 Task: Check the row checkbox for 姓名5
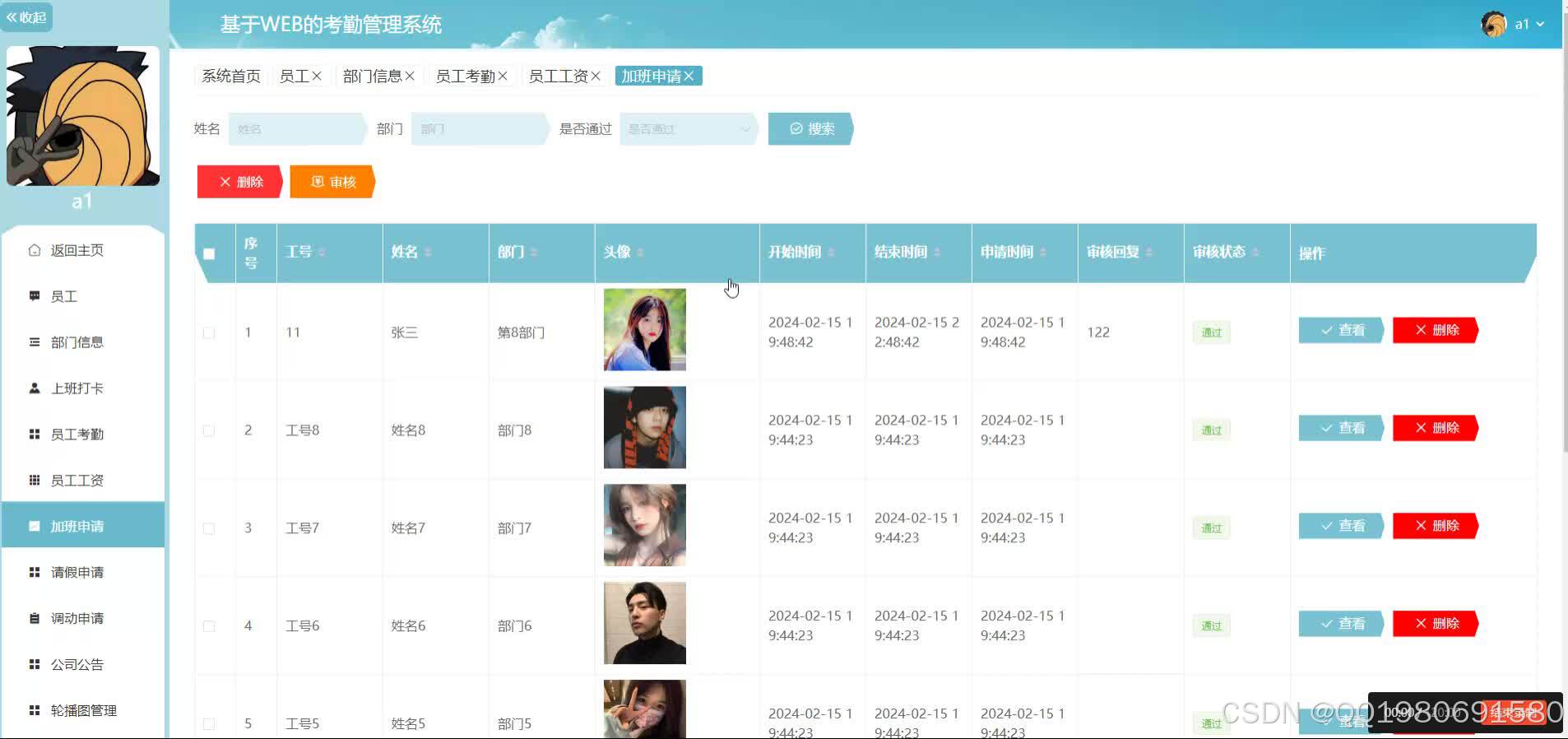click(209, 724)
